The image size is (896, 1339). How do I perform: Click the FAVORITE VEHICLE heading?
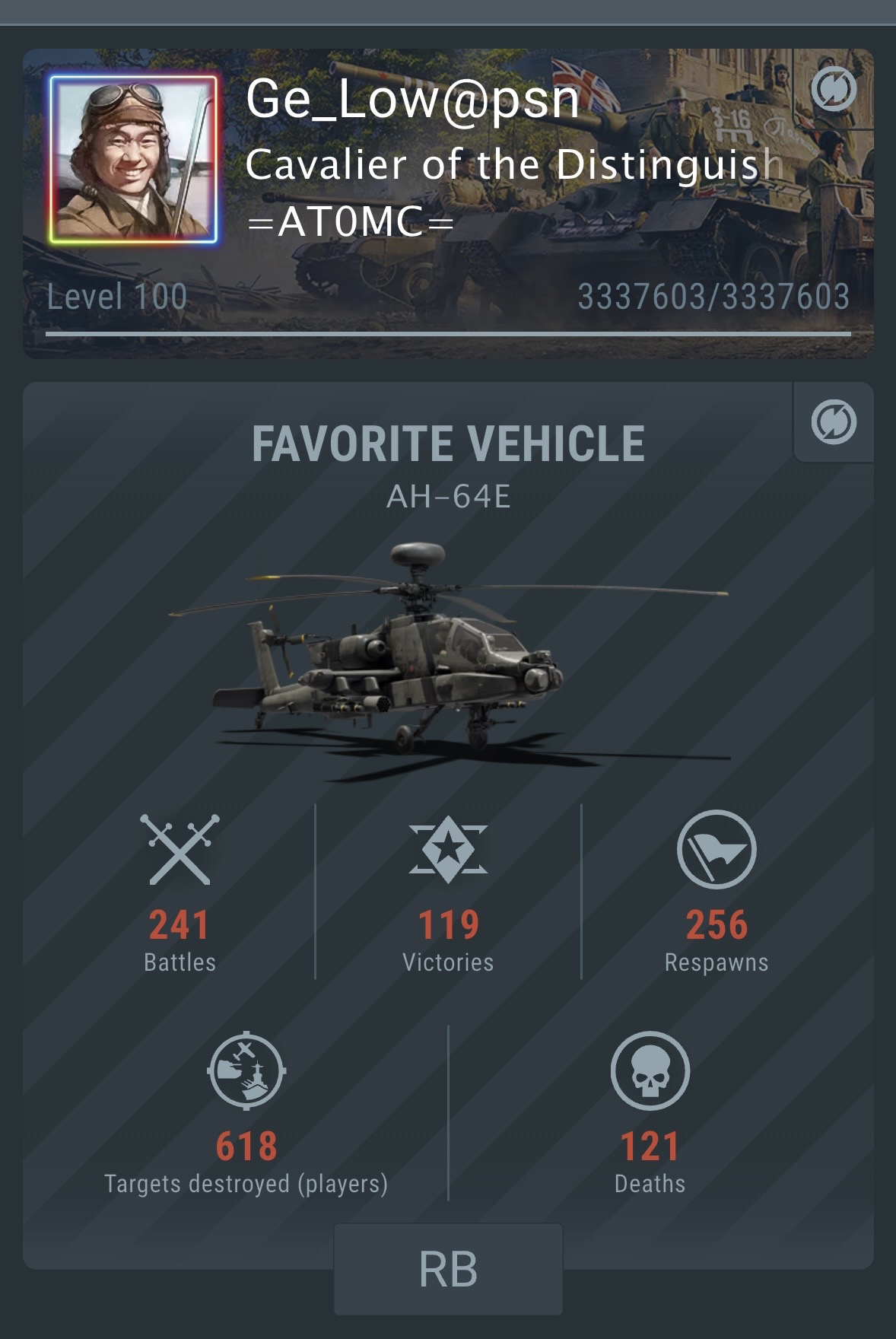(448, 444)
